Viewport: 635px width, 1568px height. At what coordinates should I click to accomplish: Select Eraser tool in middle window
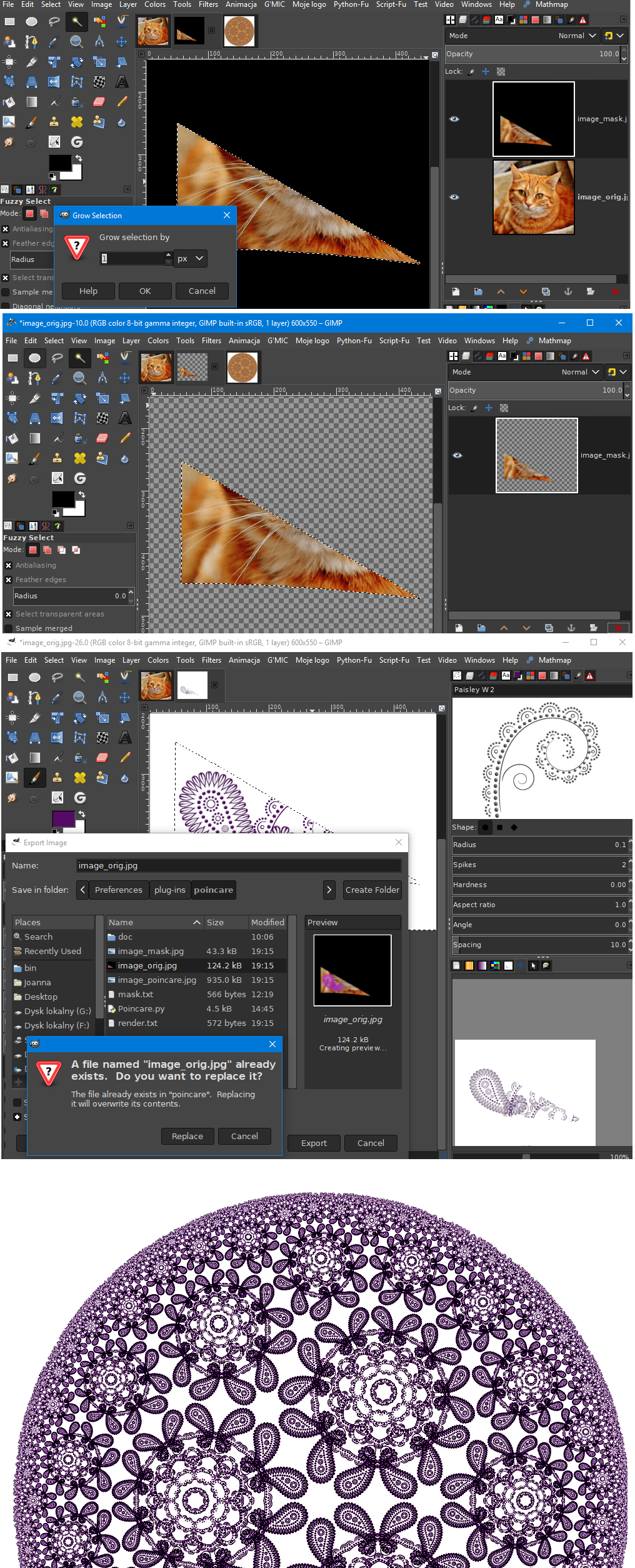[102, 438]
